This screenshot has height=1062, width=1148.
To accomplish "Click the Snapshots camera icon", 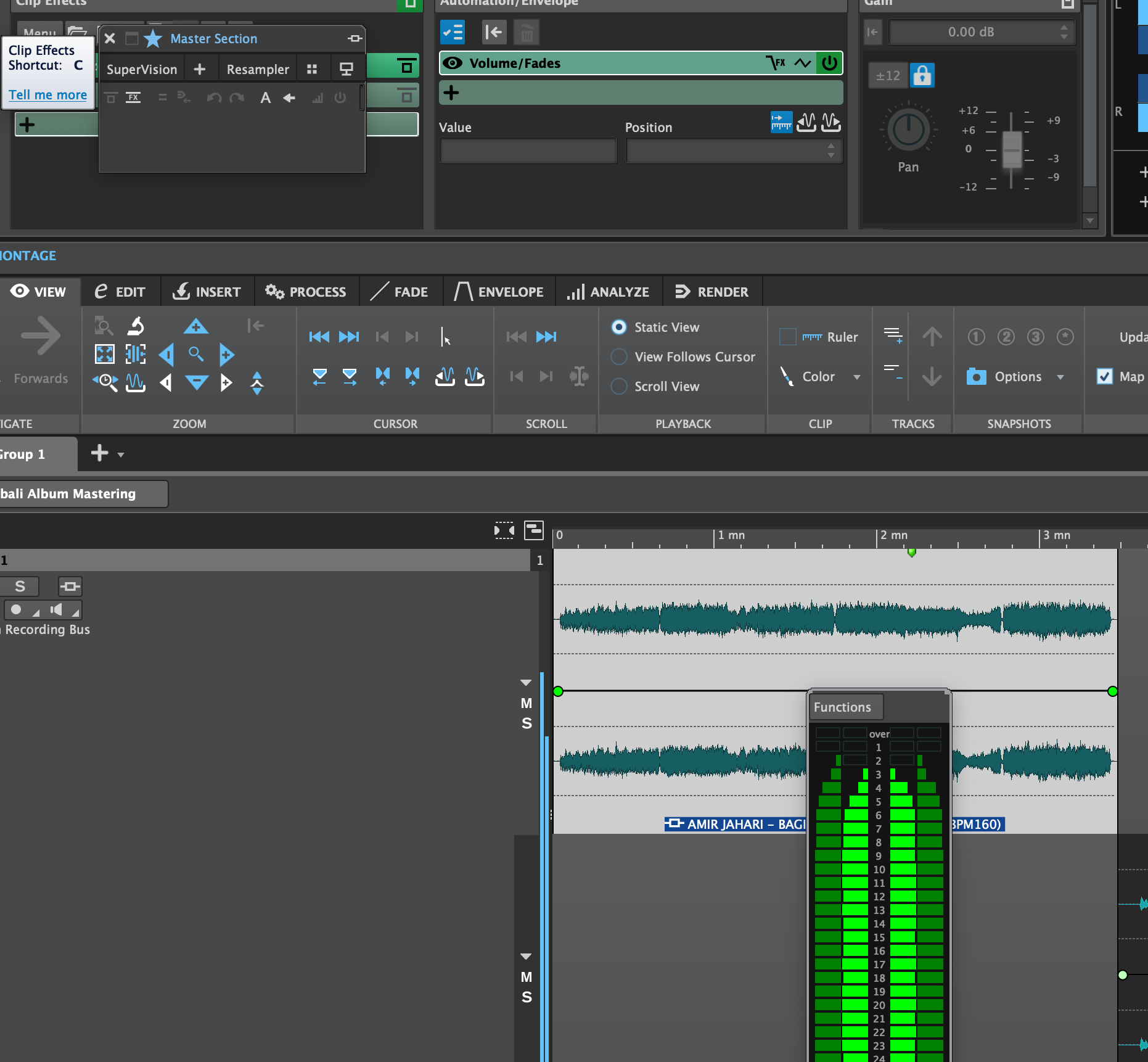I will (976, 376).
